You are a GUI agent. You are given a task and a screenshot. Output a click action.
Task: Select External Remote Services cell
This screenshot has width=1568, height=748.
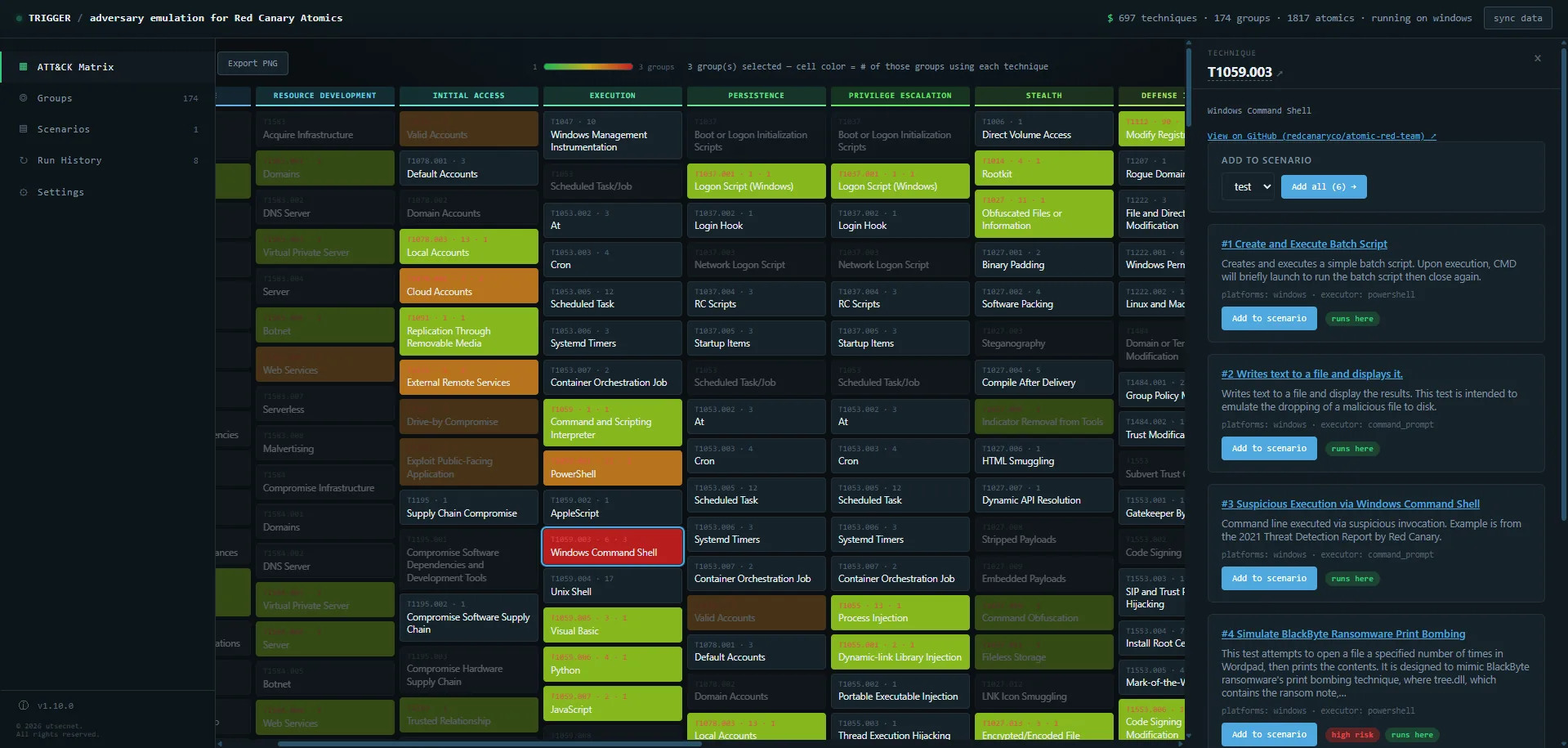pyautogui.click(x=468, y=377)
